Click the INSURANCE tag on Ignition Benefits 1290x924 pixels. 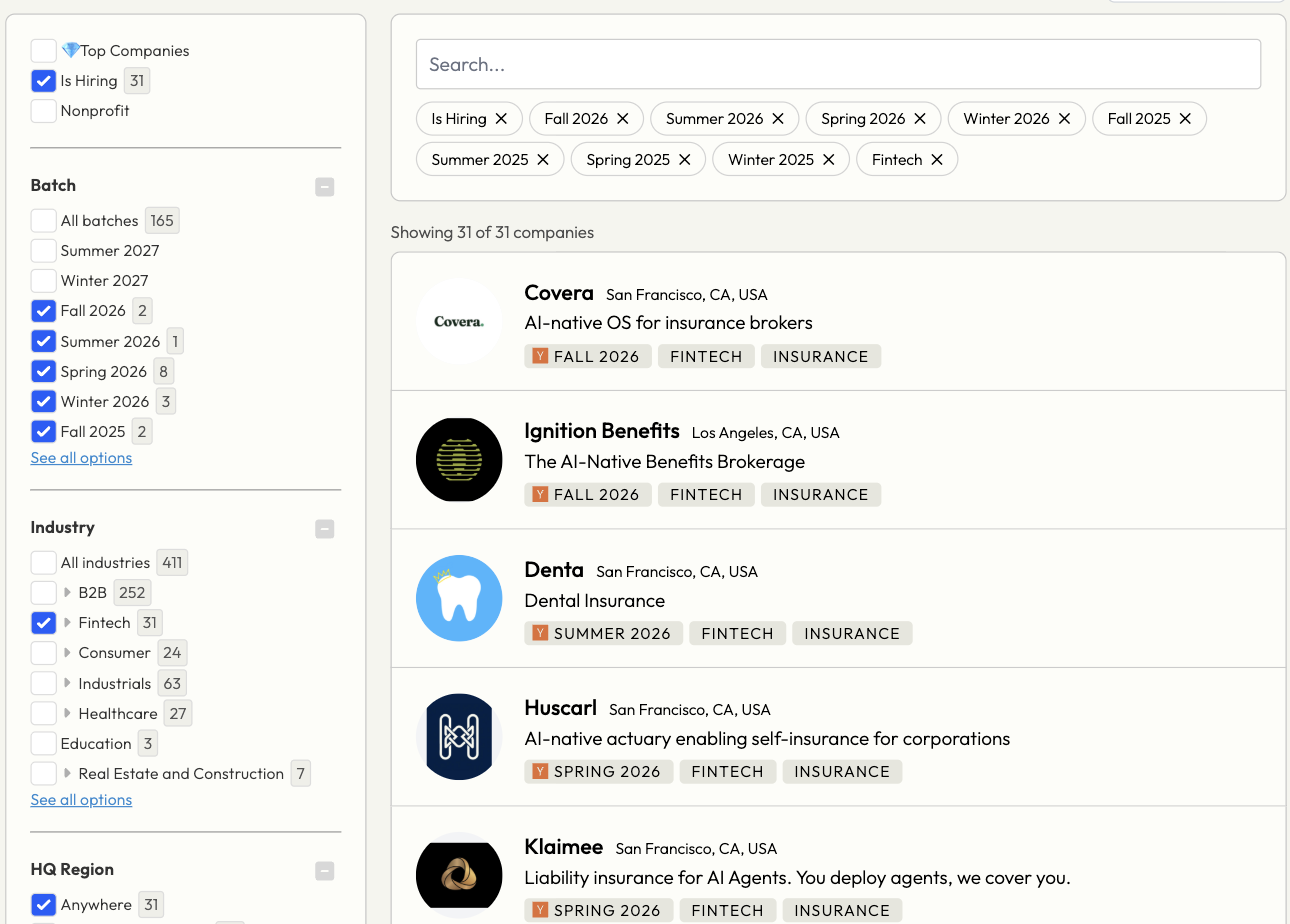pos(821,495)
